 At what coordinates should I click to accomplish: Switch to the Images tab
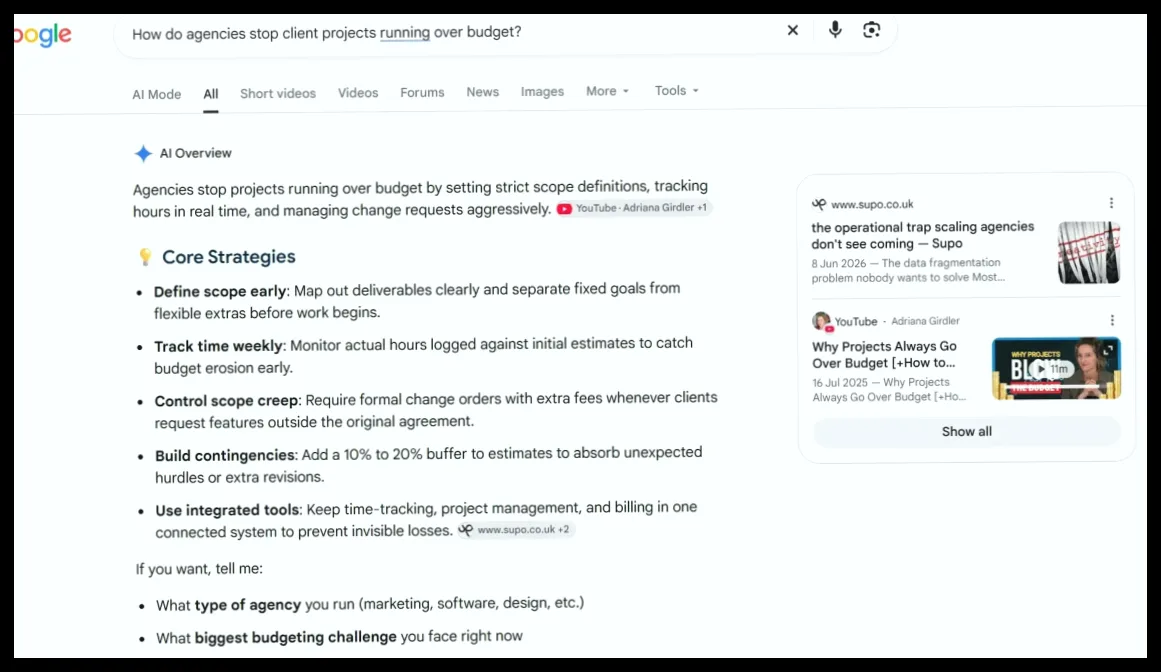[542, 92]
